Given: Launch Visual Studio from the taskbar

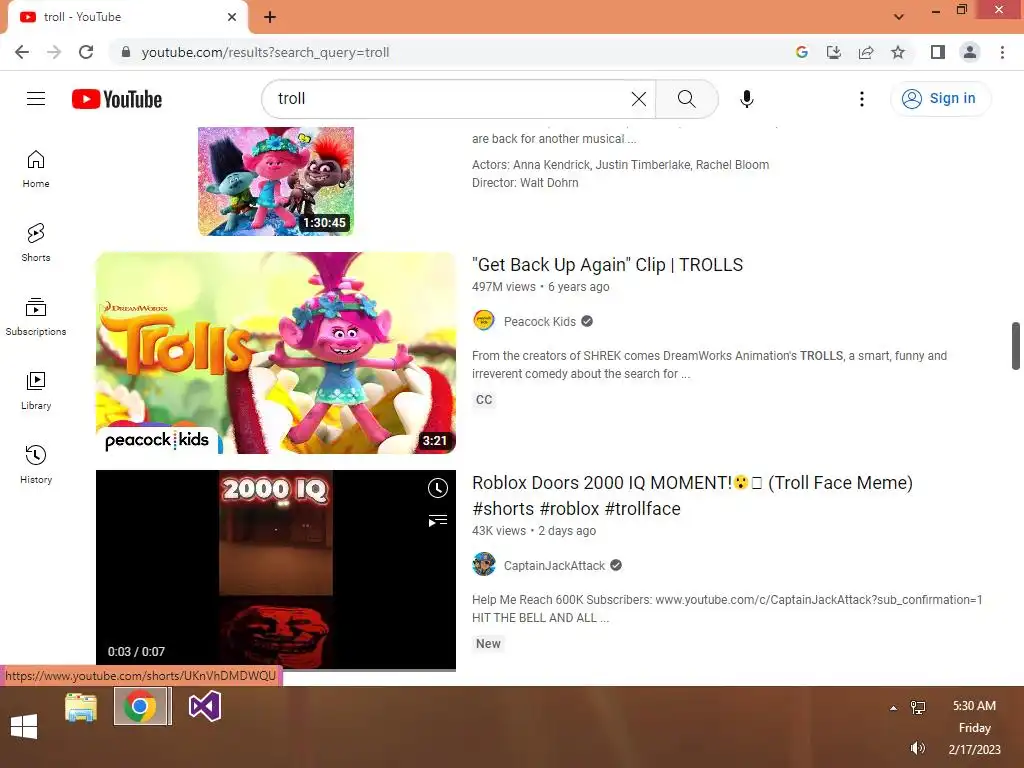Looking at the screenshot, I should pos(205,706).
